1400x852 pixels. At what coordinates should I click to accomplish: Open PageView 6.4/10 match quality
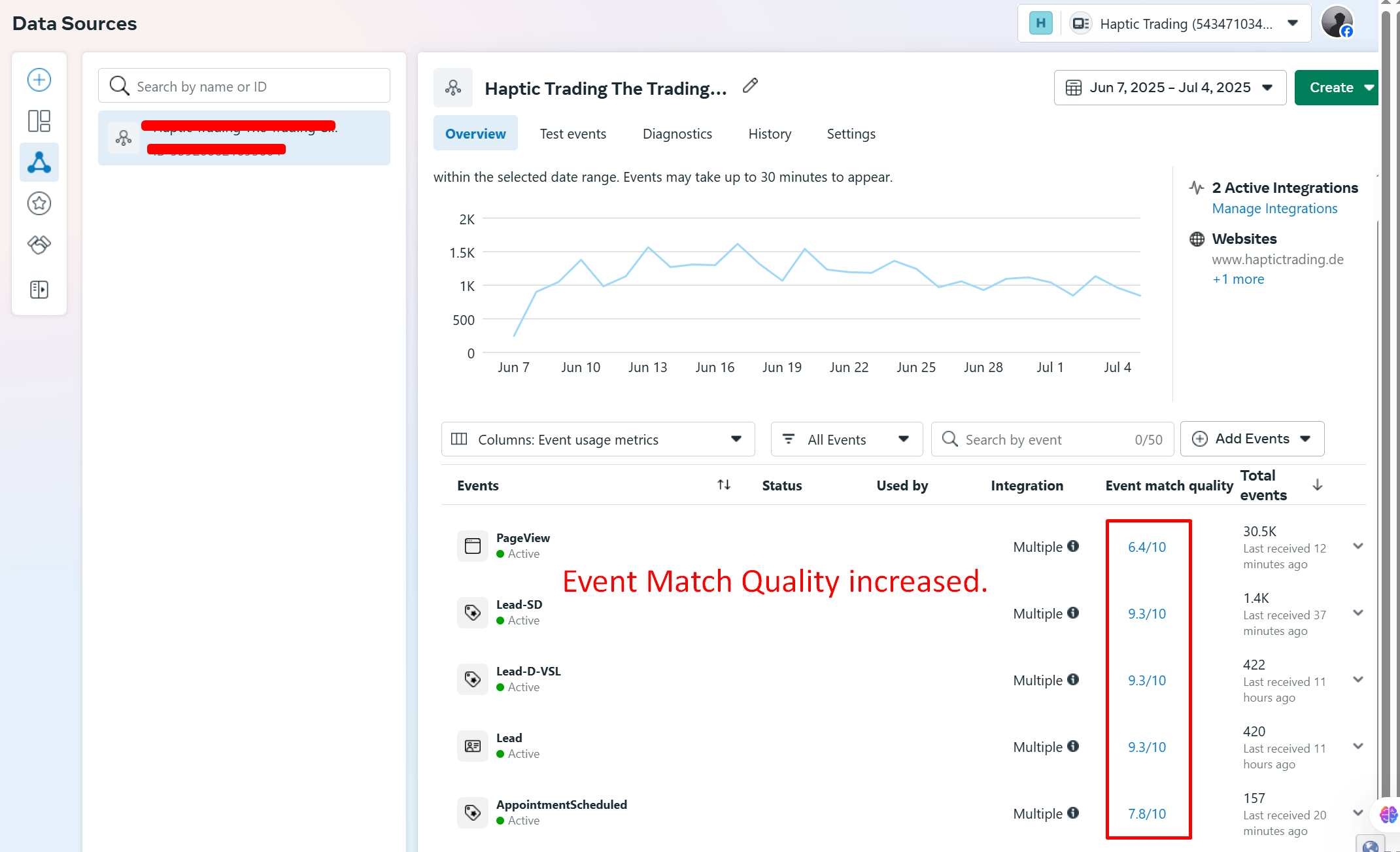[x=1147, y=547]
